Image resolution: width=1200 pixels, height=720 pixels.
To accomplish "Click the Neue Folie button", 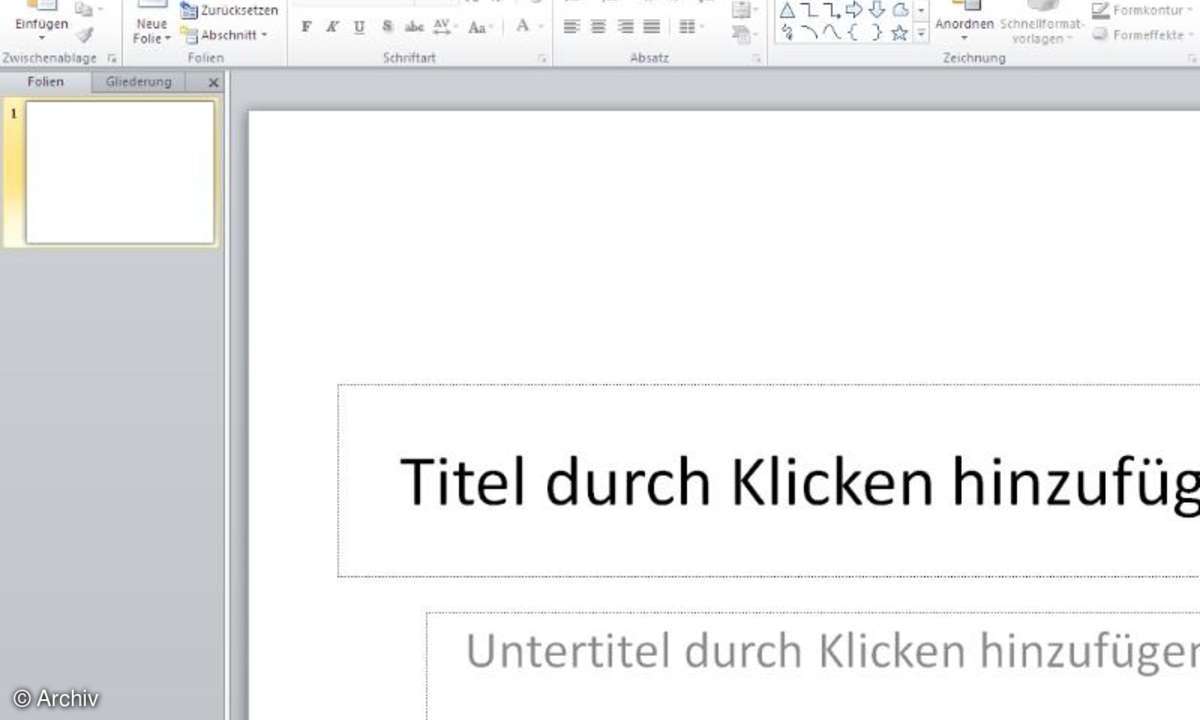I will tap(152, 28).
